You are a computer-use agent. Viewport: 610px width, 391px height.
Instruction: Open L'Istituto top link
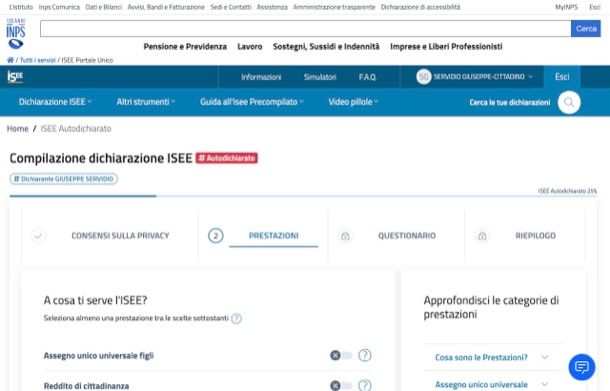coord(21,7)
